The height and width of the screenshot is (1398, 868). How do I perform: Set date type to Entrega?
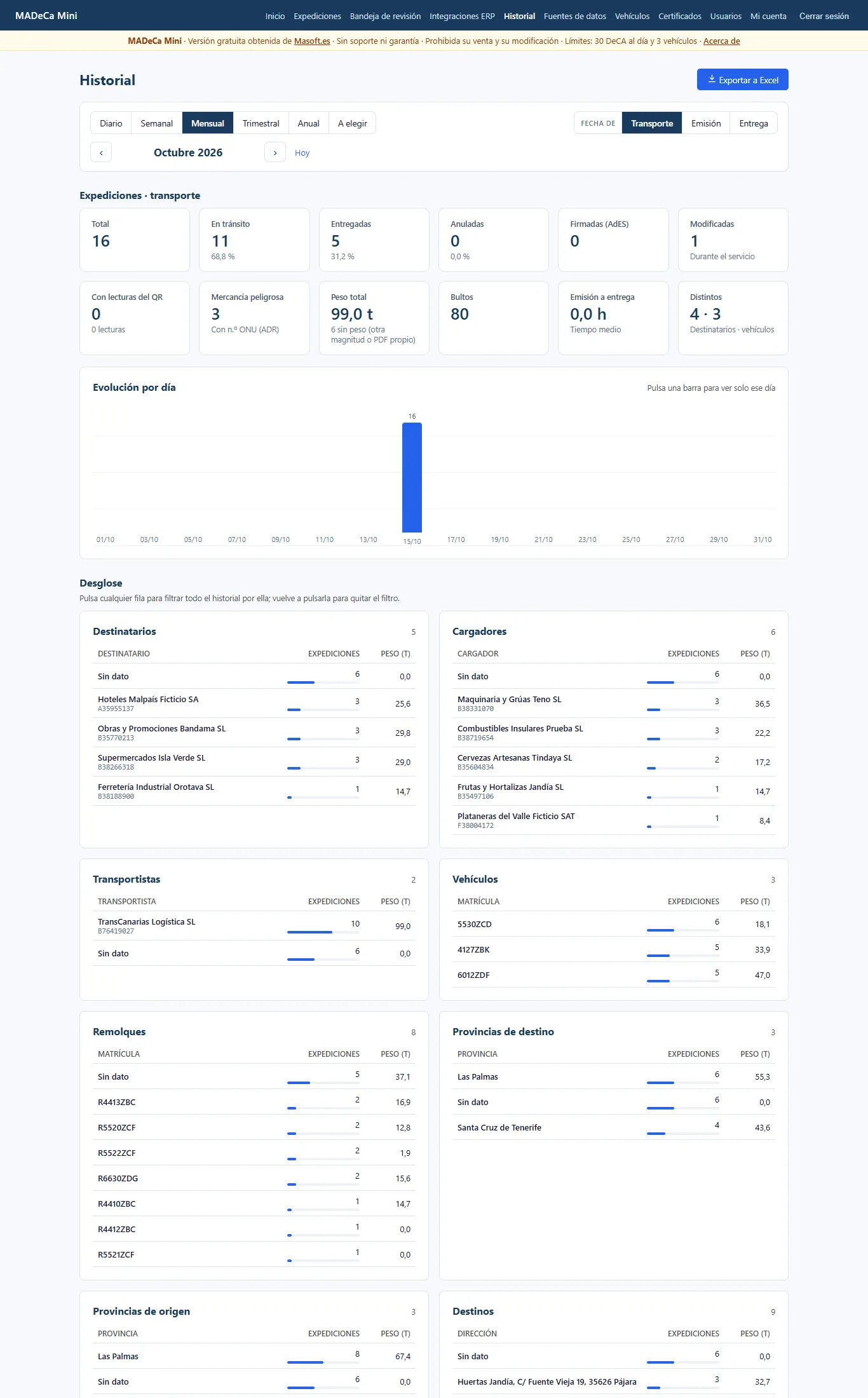click(x=754, y=123)
